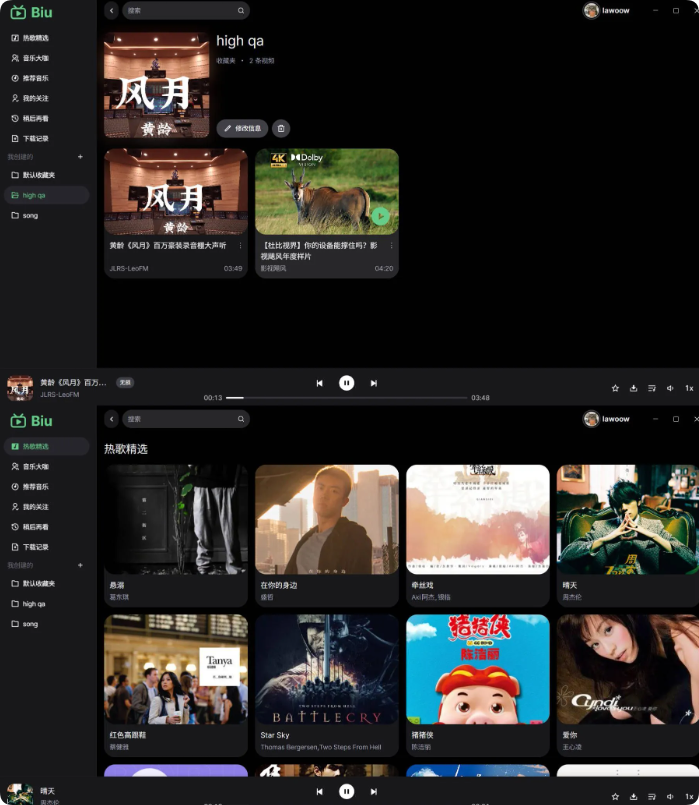The width and height of the screenshot is (699, 805).
Task: Open 音乐大咖 in the 热歌精选 window sidebar
Action: tap(31, 467)
